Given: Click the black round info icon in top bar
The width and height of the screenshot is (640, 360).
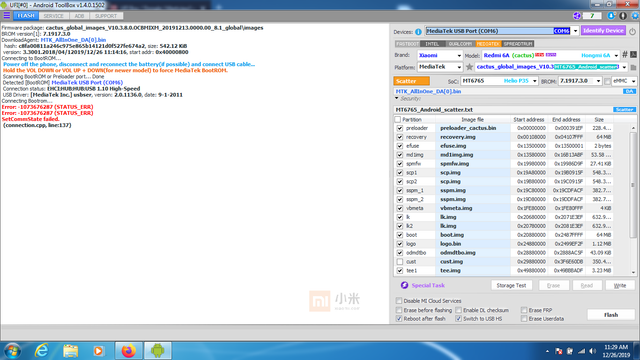Looking at the screenshot, I should click(623, 16).
